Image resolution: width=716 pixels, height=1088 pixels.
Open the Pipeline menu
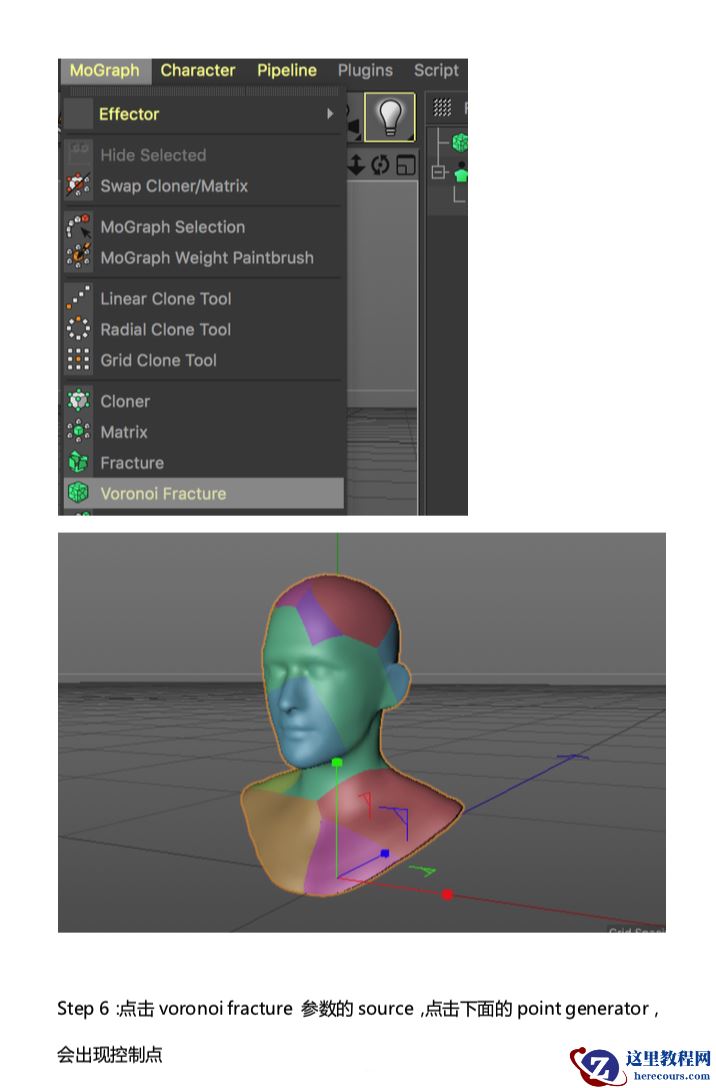pos(287,71)
